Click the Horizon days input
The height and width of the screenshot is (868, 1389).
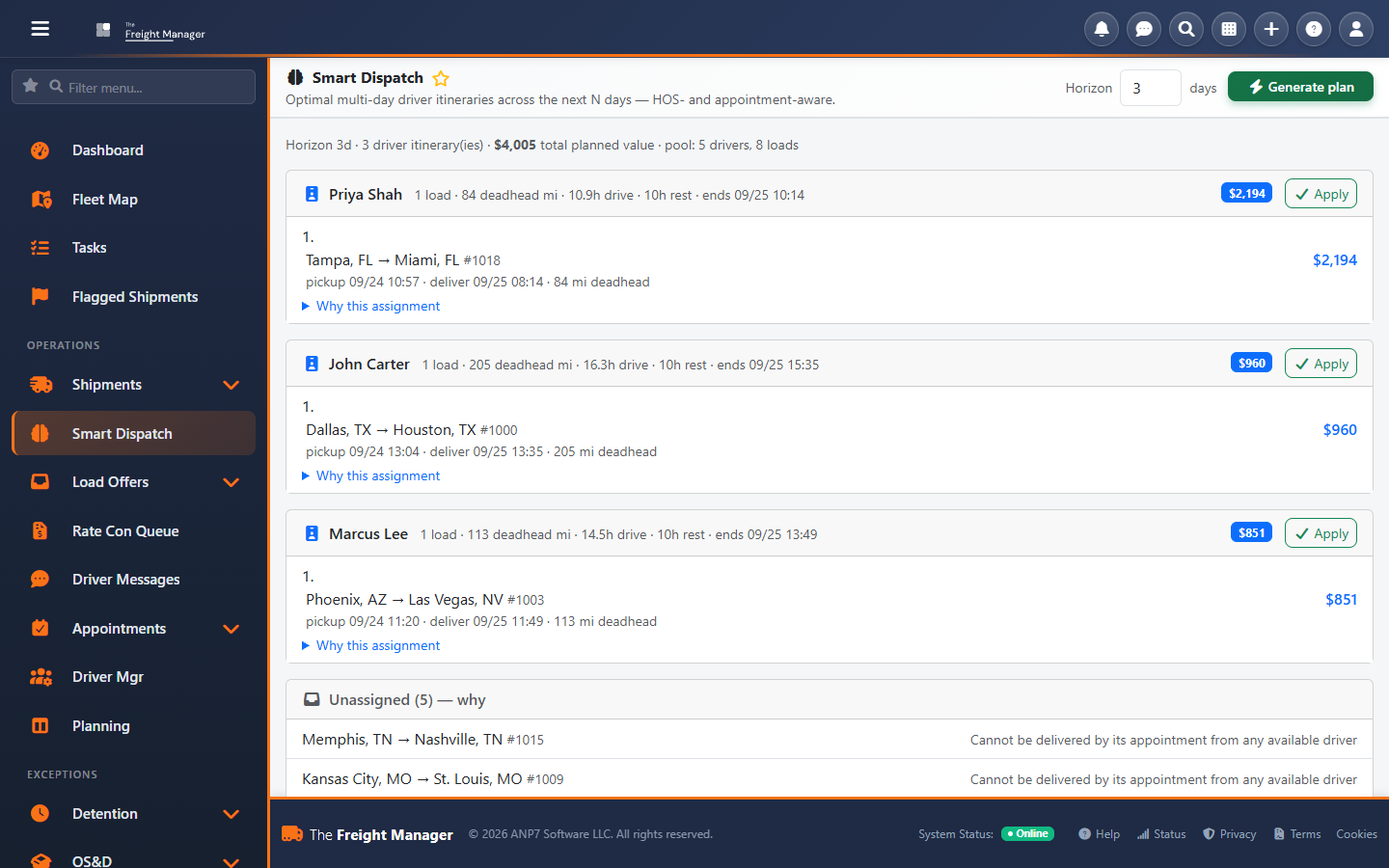[1150, 88]
